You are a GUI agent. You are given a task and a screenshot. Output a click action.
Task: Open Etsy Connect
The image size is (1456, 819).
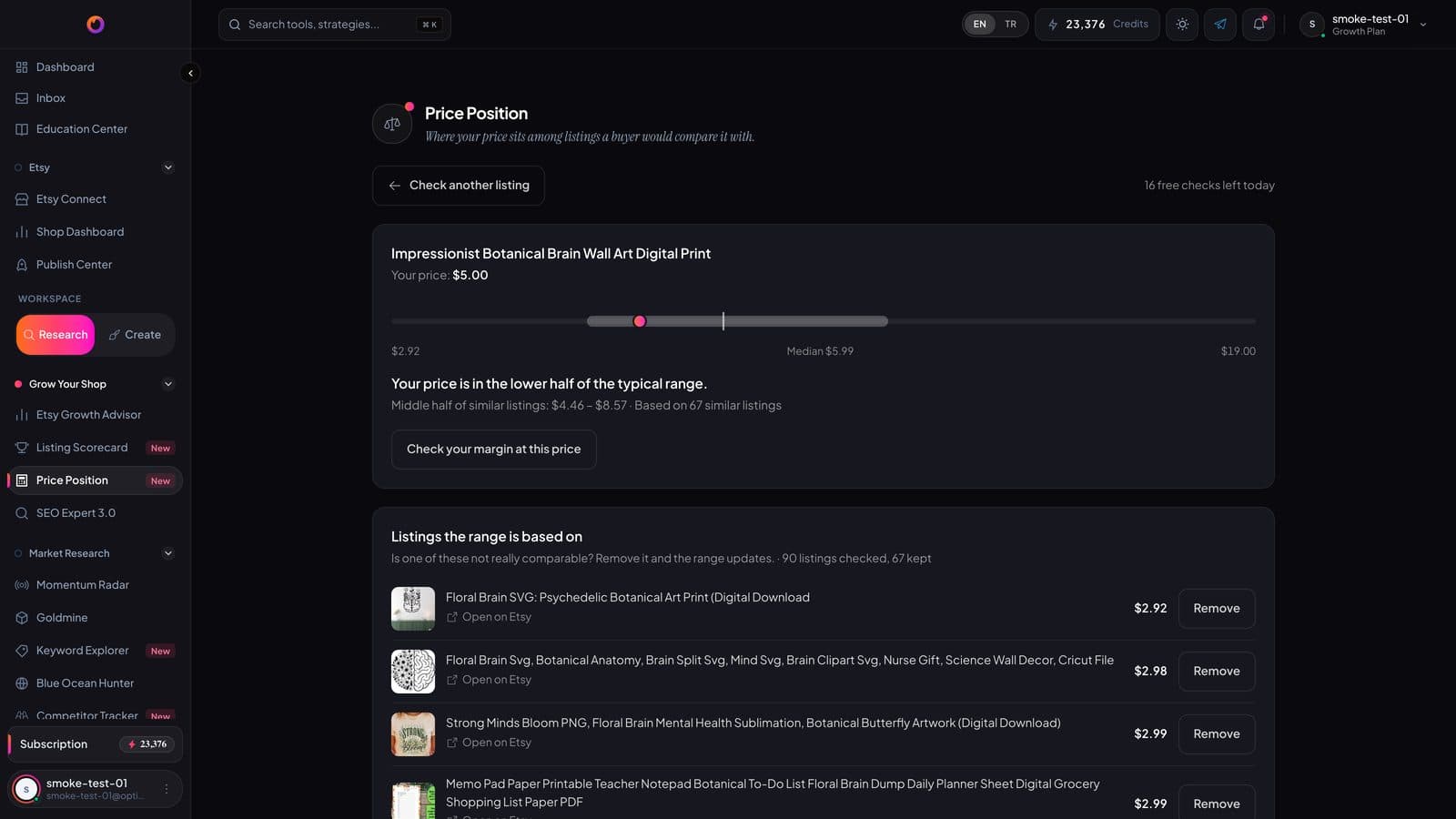pyautogui.click(x=95, y=199)
